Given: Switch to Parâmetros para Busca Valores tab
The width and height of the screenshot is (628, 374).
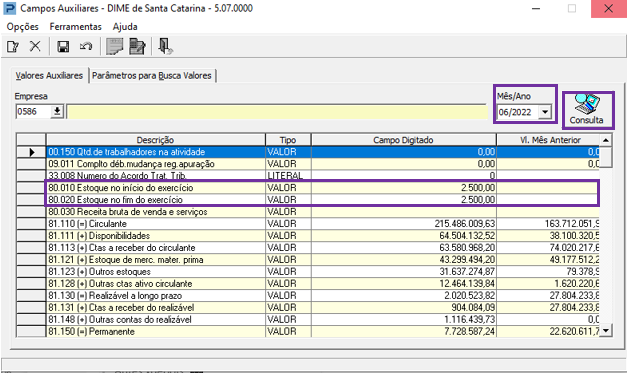Looking at the screenshot, I should click(152, 76).
